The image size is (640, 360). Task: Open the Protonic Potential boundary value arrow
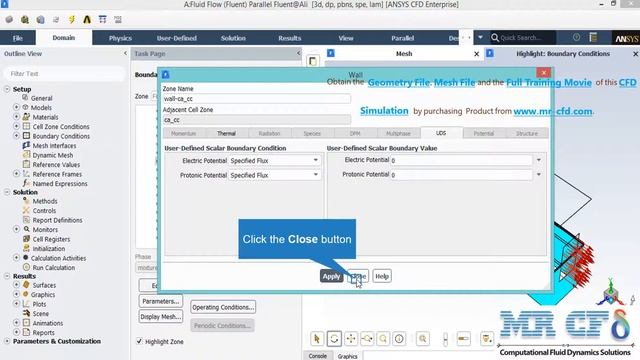[539, 174]
